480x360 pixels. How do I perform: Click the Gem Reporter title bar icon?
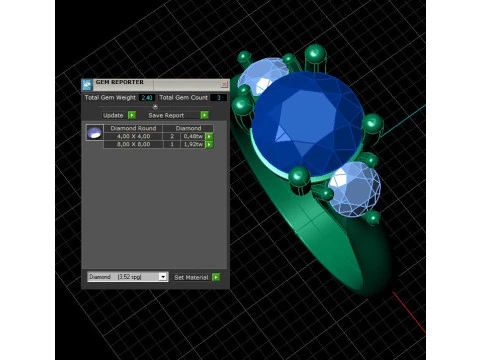(x=87, y=85)
